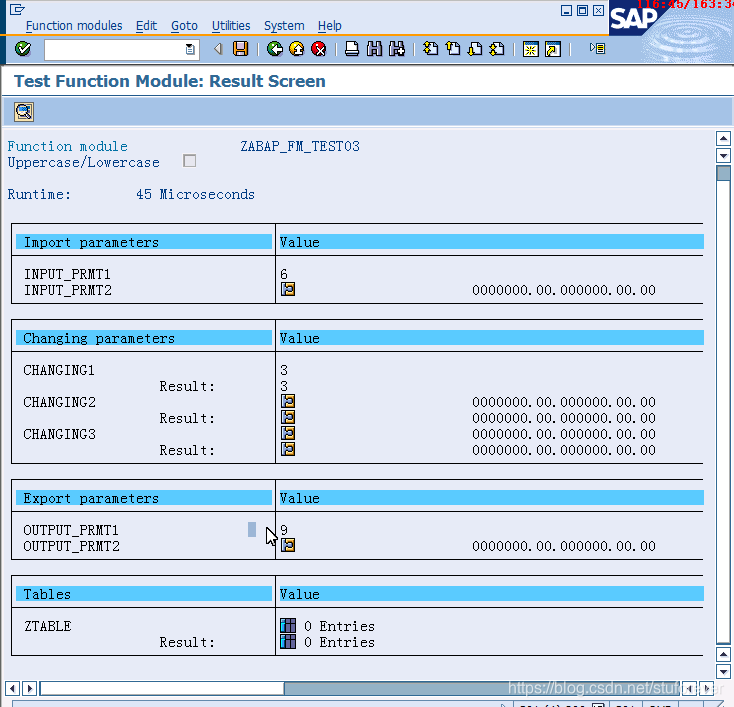The width and height of the screenshot is (734, 707).
Task: Open the Help menu
Action: click(x=330, y=26)
